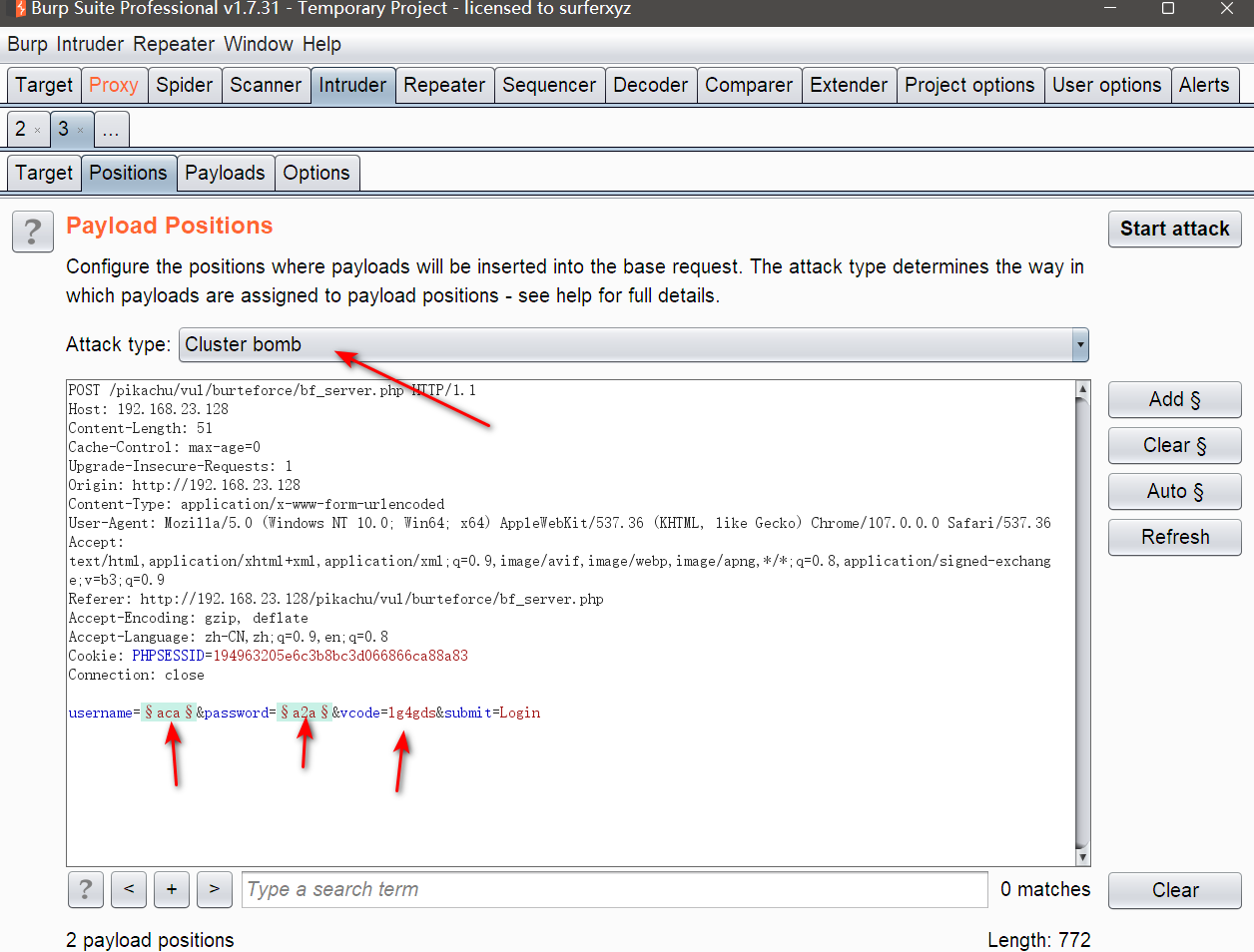This screenshot has width=1254, height=952.
Task: Click Auto § to auto-mark positions
Action: (1174, 491)
